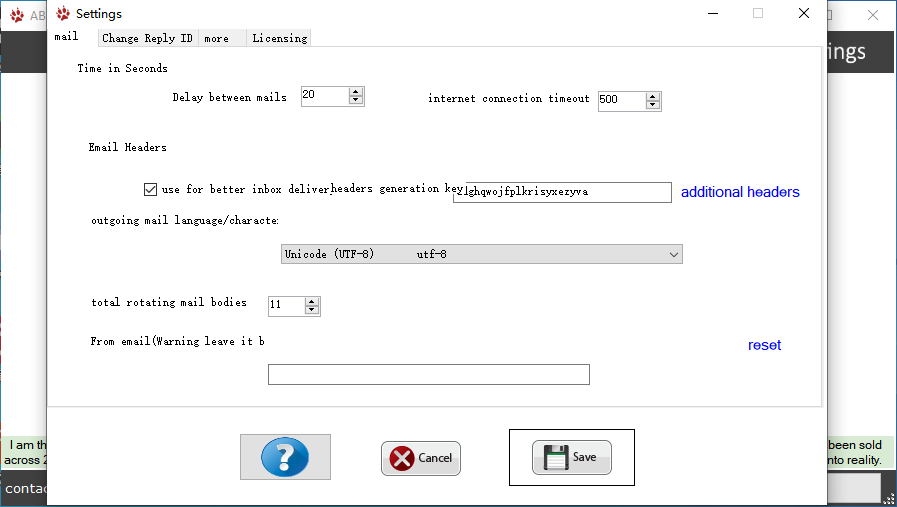Select the mail tab
897x507 pixels.
(66, 37)
